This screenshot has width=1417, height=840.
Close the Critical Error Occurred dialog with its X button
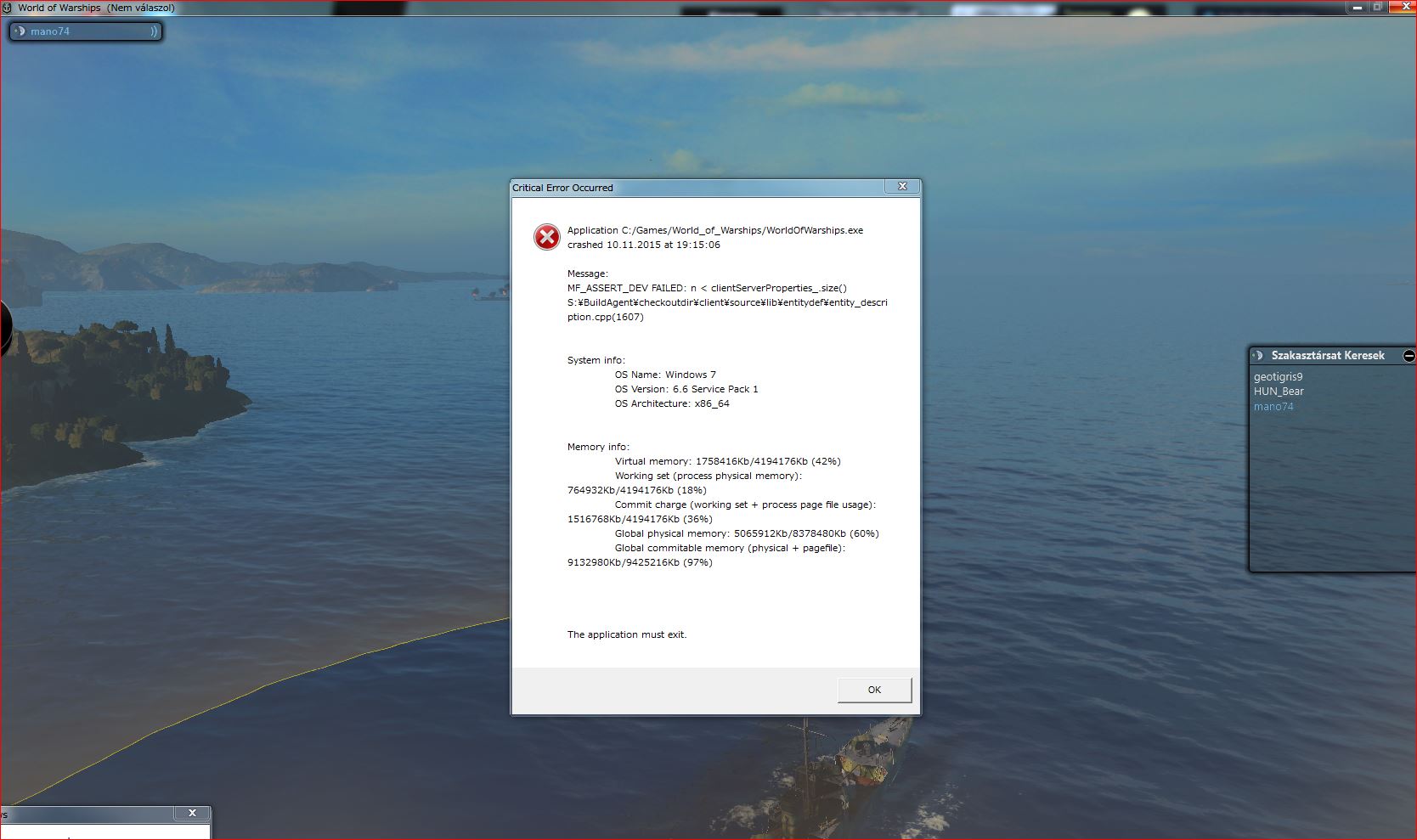902,186
